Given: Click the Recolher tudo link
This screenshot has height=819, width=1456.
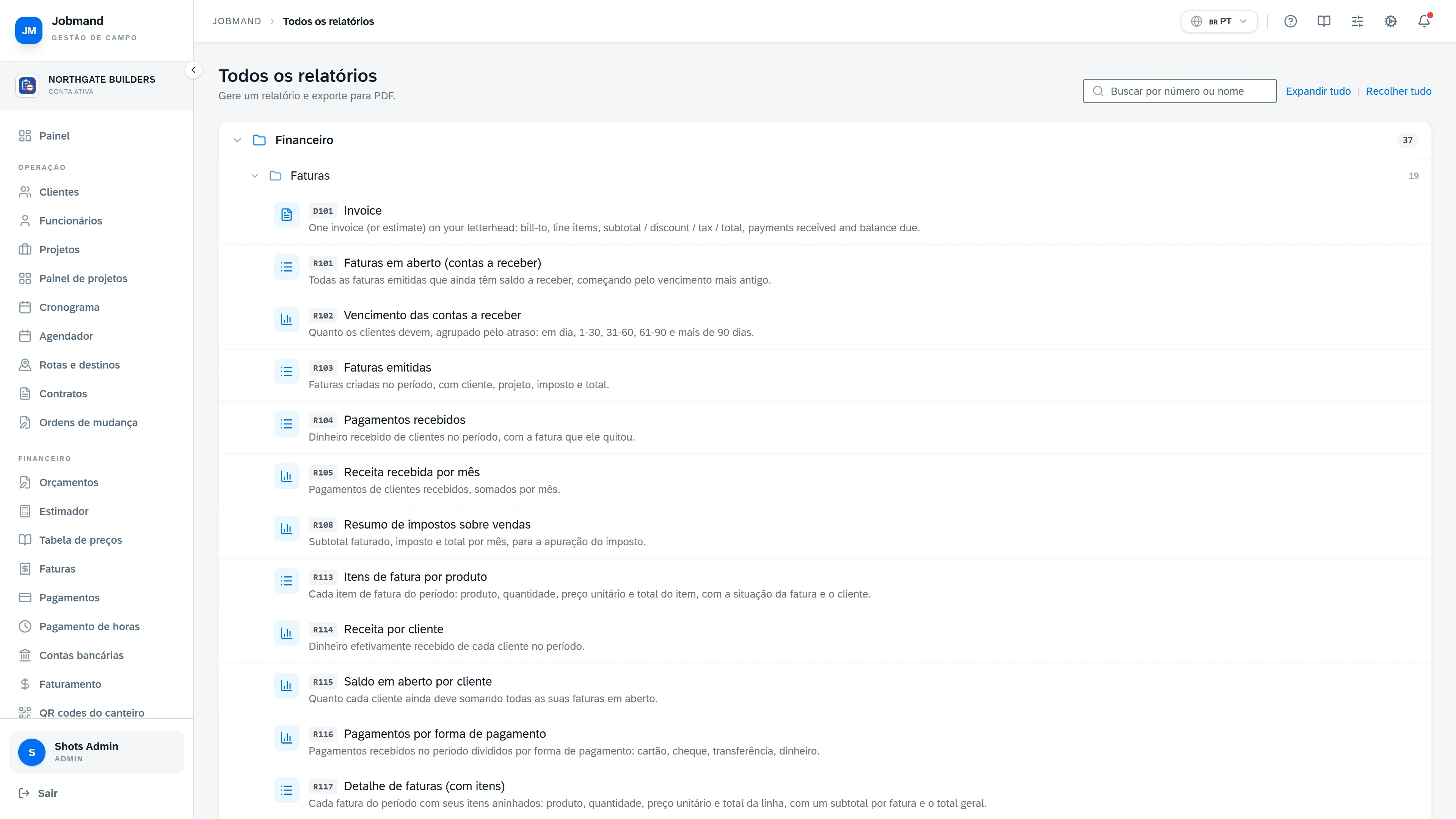Looking at the screenshot, I should point(1398,91).
